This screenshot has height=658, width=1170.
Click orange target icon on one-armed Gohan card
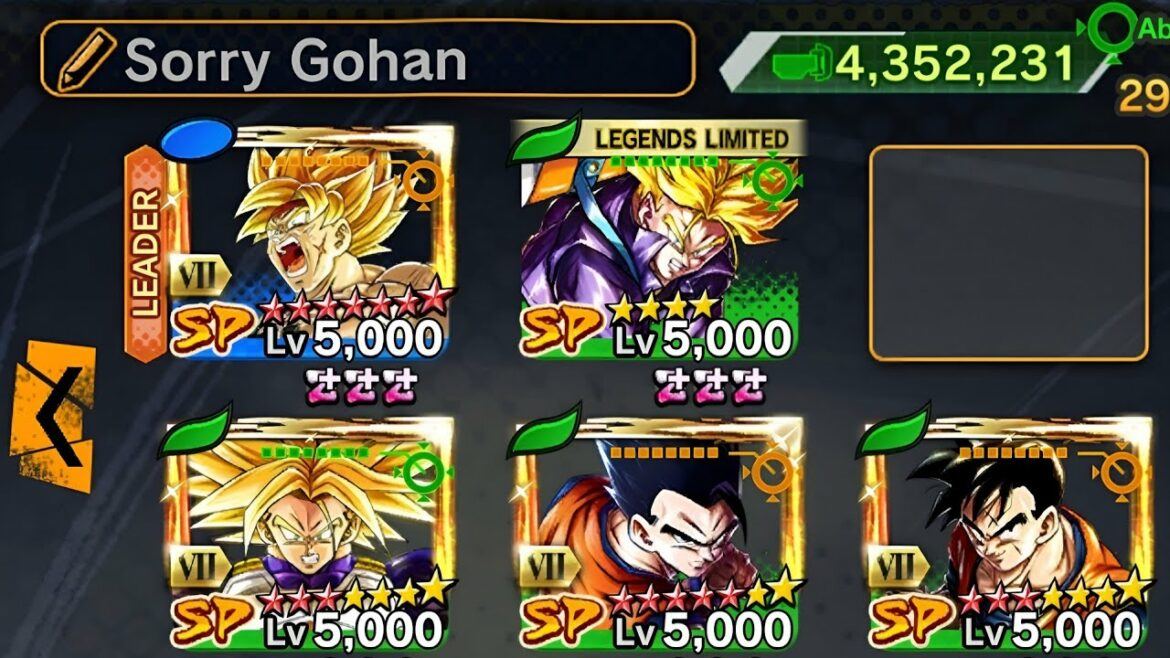point(771,472)
